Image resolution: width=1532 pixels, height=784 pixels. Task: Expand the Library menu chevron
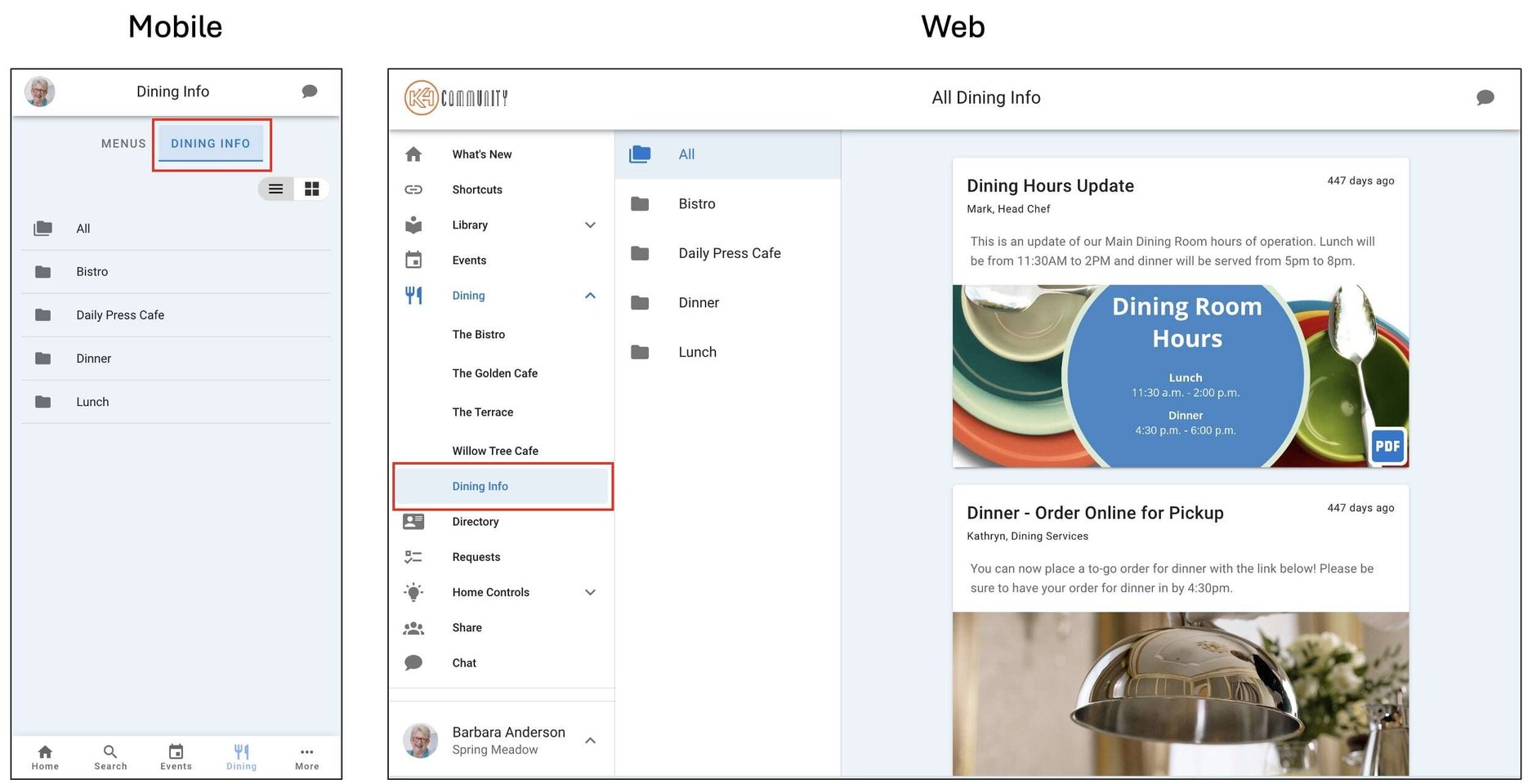(x=590, y=225)
